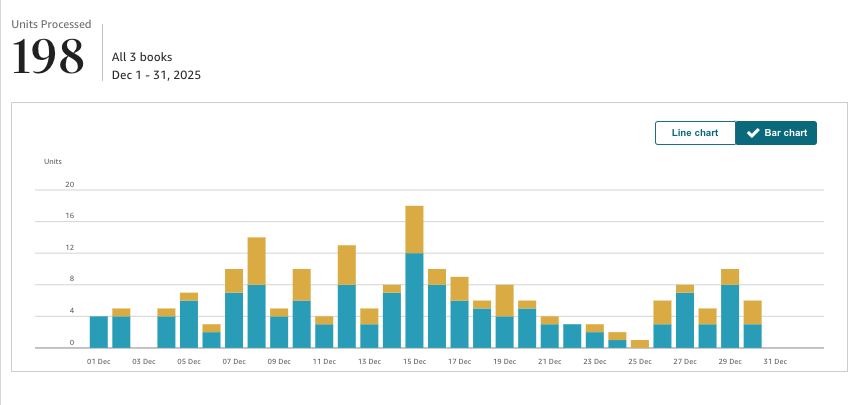Viewport: 853px width, 405px height.
Task: Click the 'Units Processed' label
Action: pos(51,24)
